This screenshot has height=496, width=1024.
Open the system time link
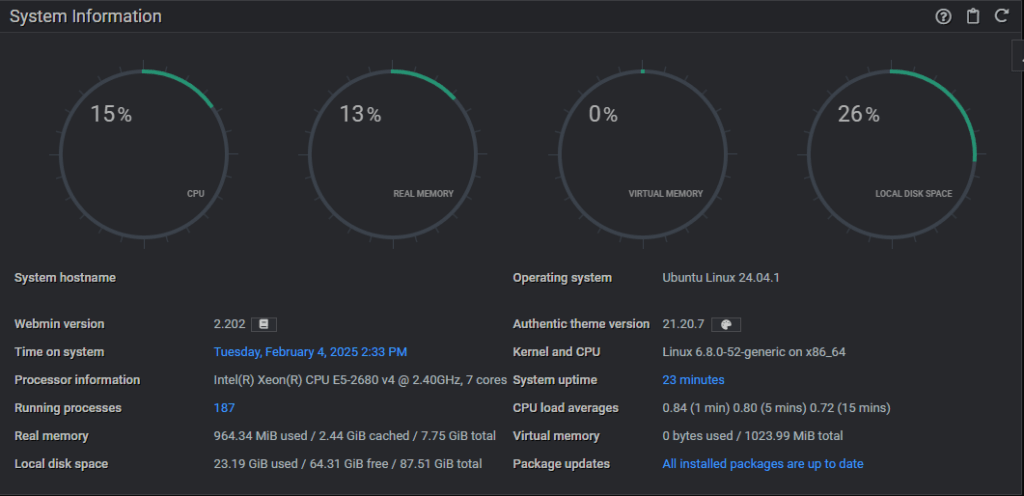pos(310,352)
